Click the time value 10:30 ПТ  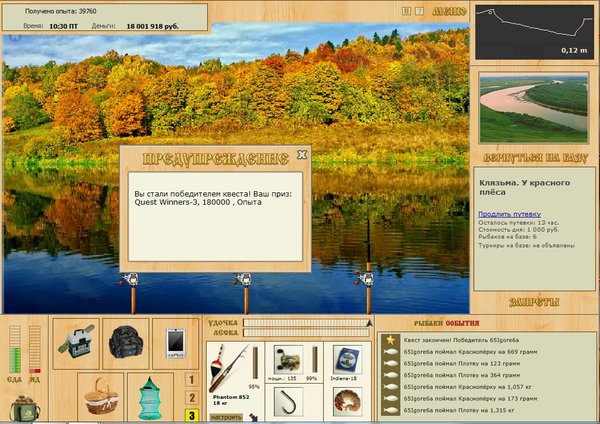(x=64, y=26)
